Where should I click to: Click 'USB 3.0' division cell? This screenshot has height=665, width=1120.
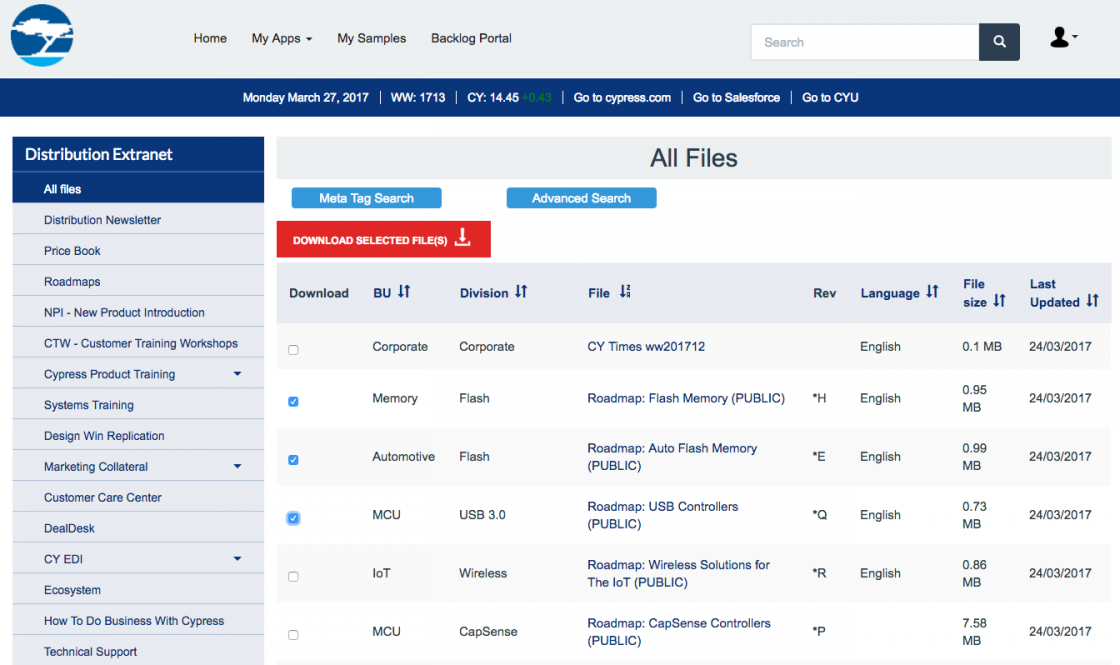482,515
